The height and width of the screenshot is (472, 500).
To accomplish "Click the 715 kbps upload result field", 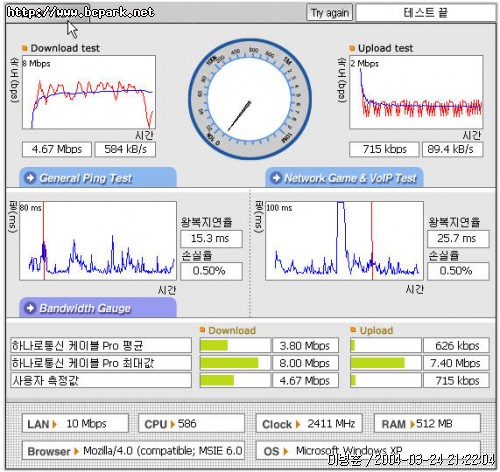I will pyautogui.click(x=384, y=149).
